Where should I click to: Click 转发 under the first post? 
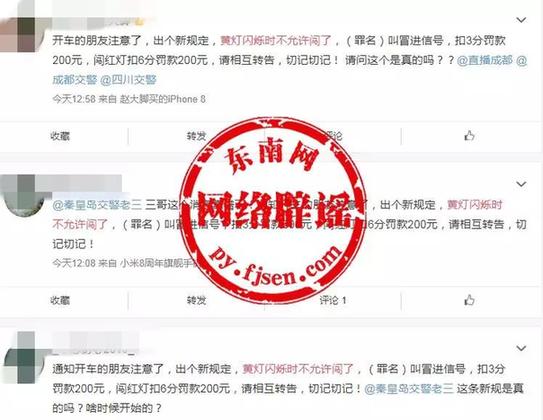(x=196, y=136)
